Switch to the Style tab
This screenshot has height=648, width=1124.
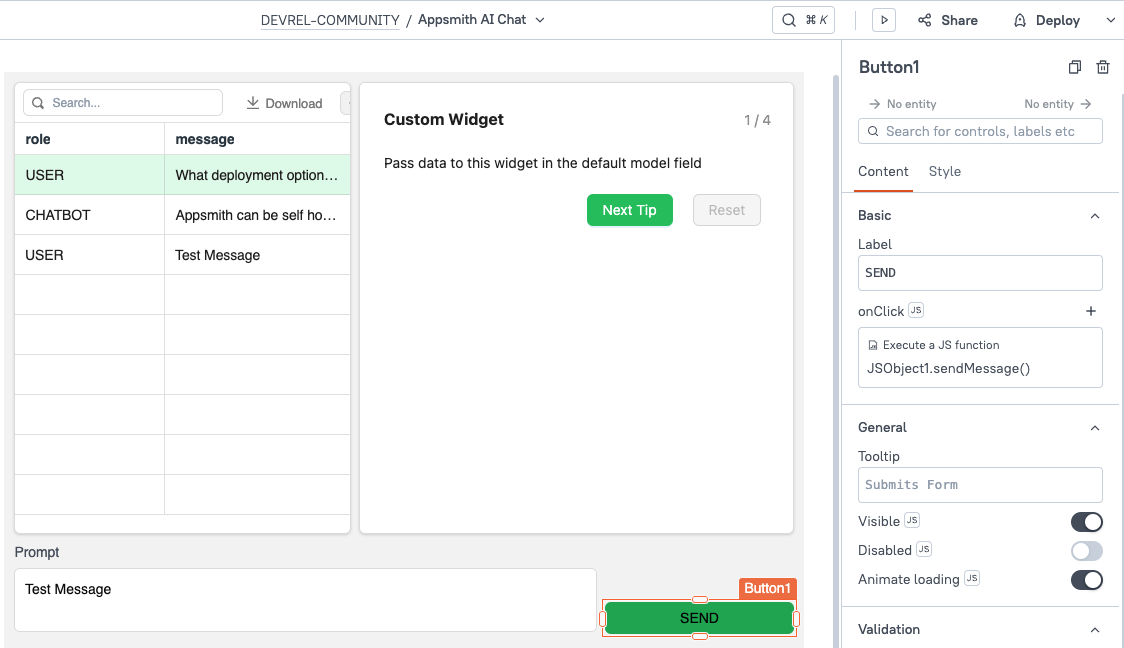944,171
